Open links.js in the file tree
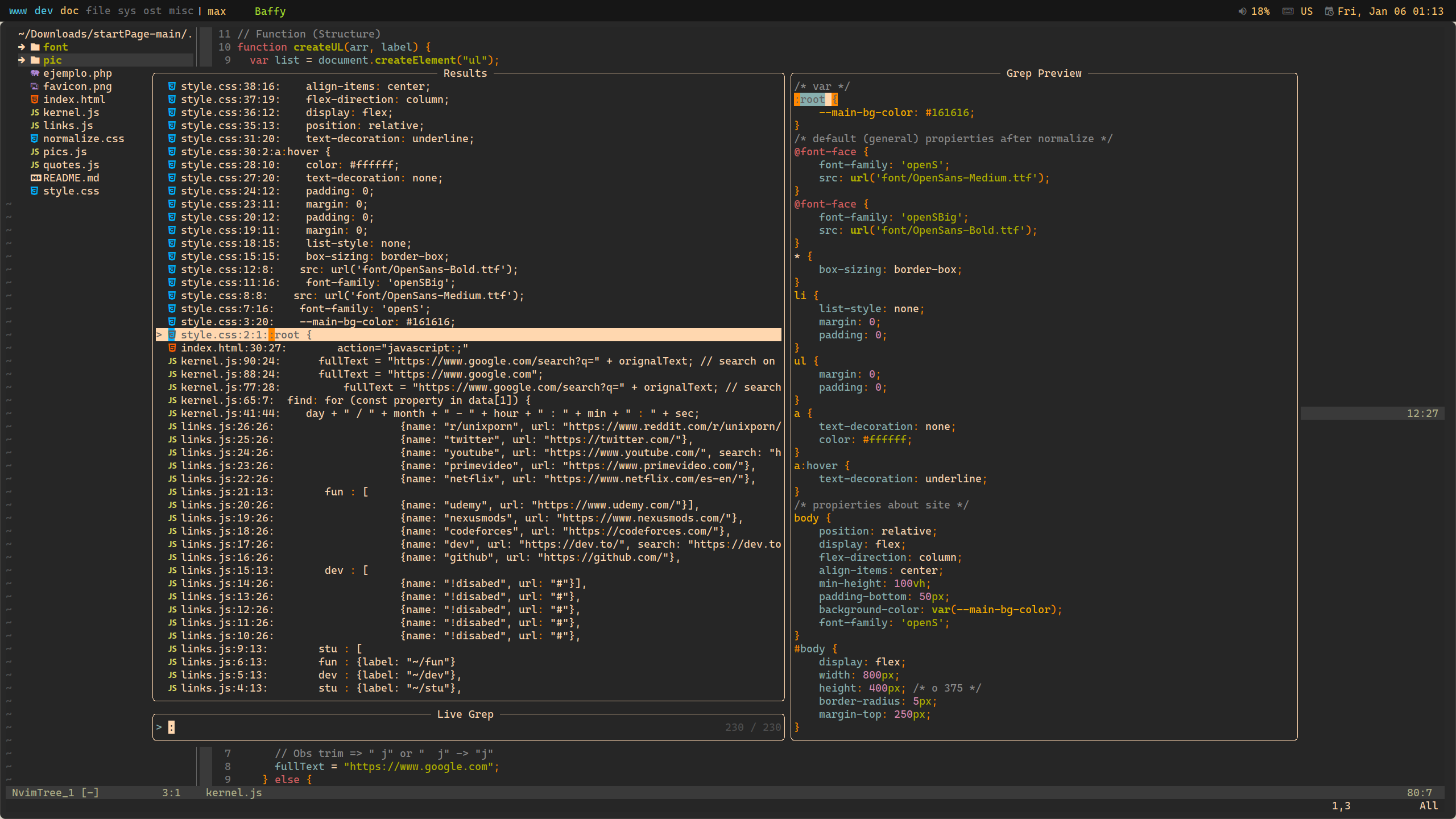Image resolution: width=1456 pixels, height=819 pixels. (x=68, y=126)
